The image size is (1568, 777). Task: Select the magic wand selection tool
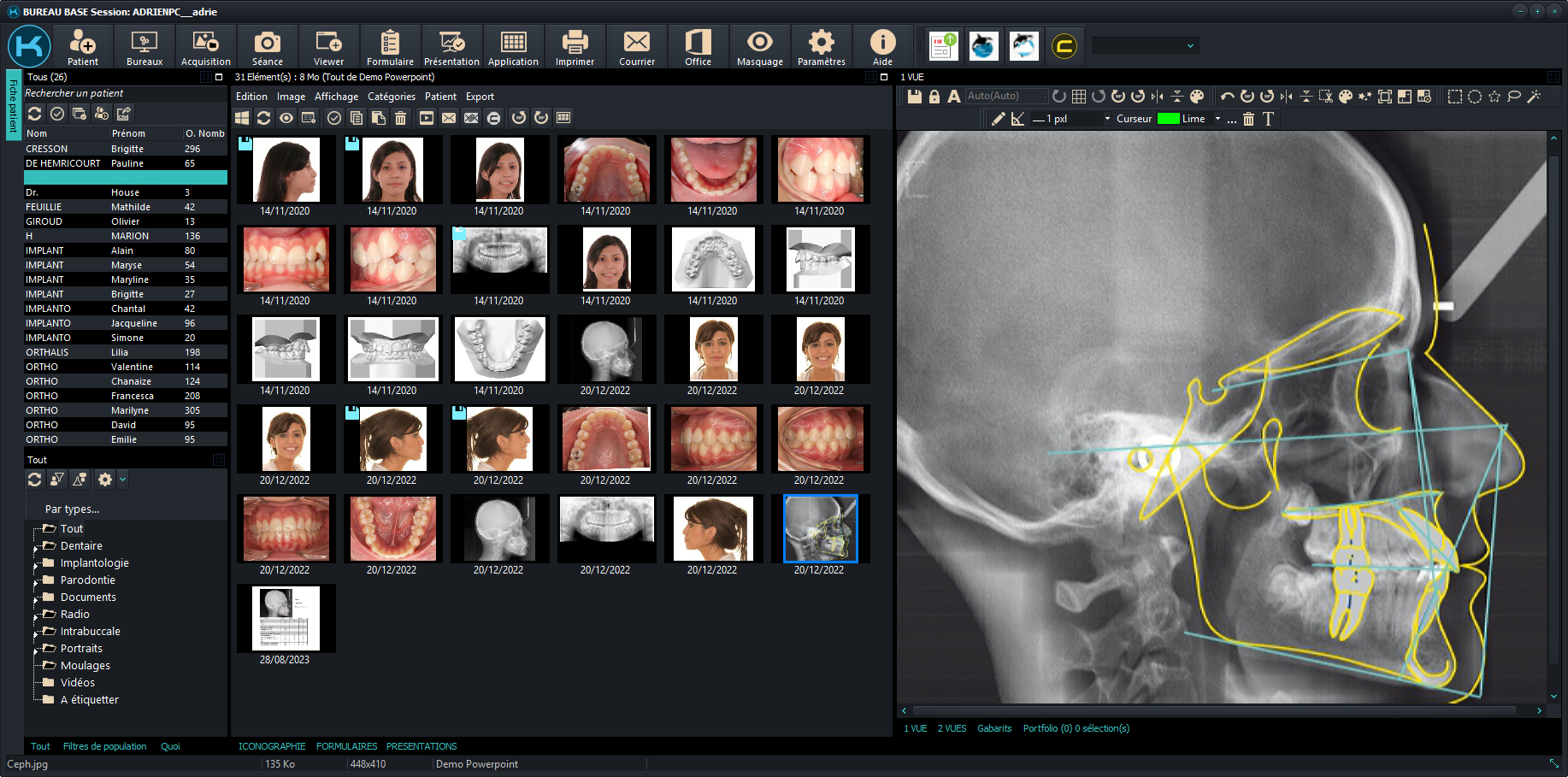[x=1534, y=97]
